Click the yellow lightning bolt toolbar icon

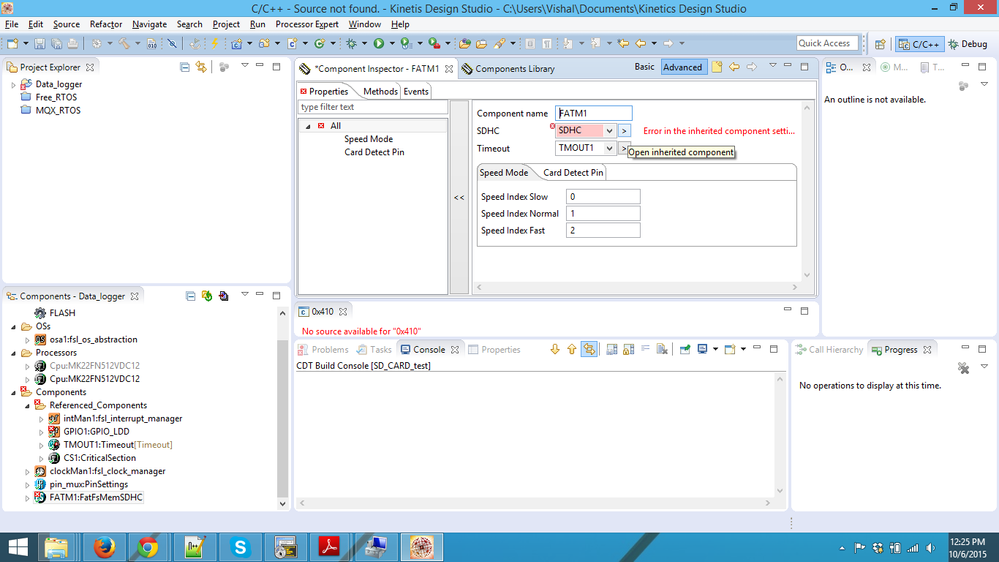coord(215,43)
